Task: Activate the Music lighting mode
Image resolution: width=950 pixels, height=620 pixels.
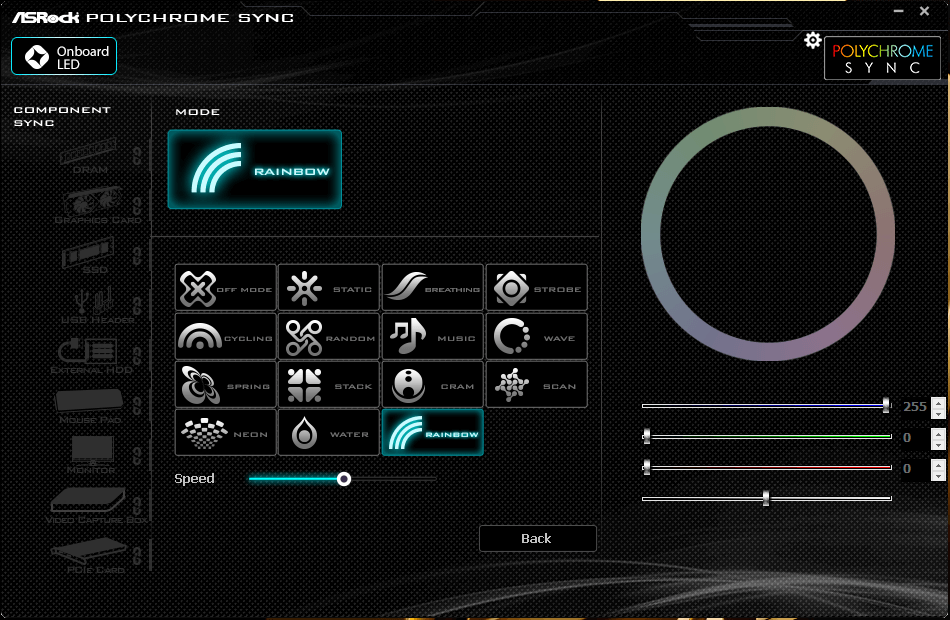Action: 433,336
